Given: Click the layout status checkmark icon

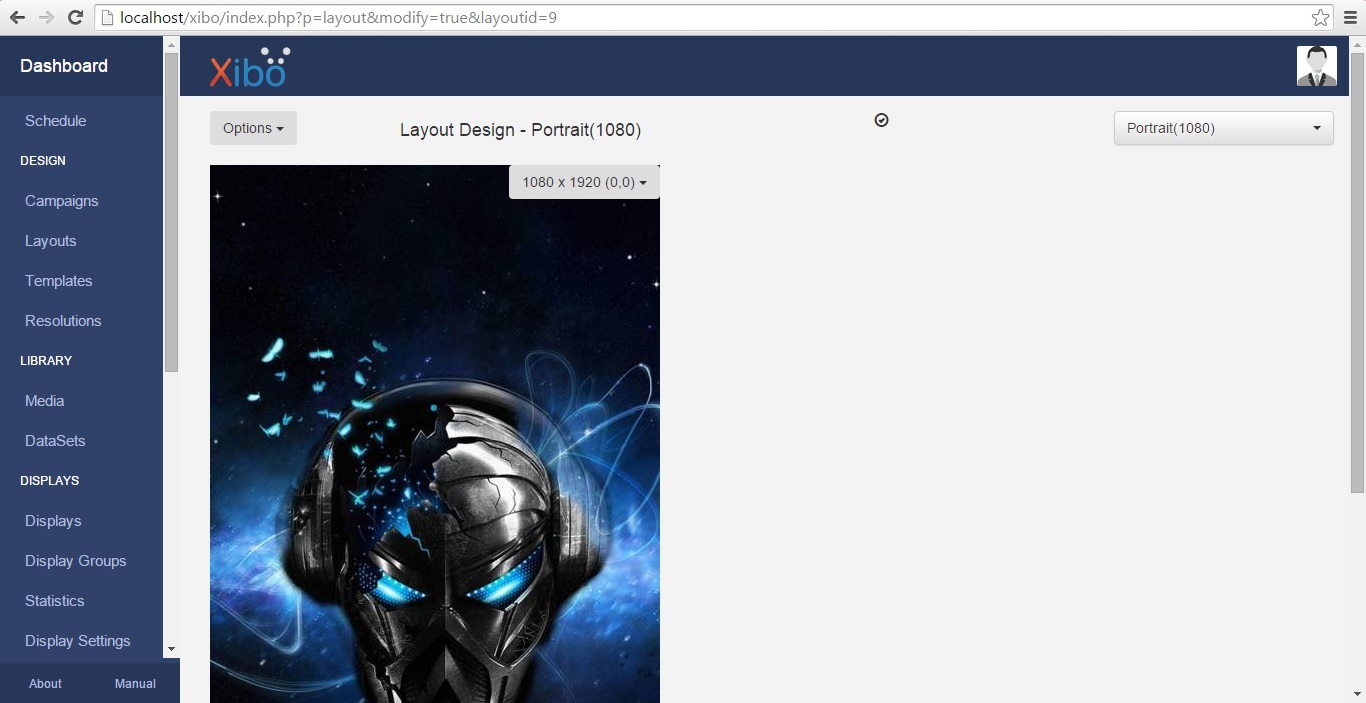Looking at the screenshot, I should pos(881,120).
